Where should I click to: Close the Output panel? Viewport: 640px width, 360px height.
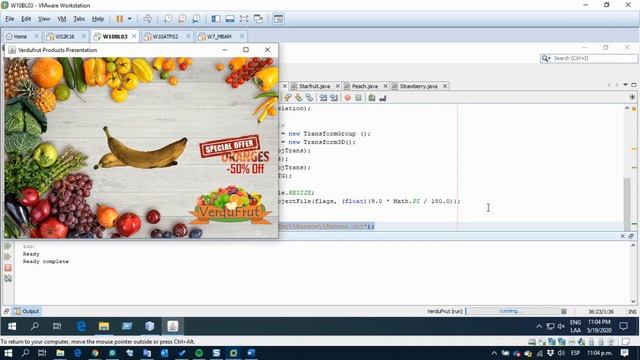pos(622,236)
